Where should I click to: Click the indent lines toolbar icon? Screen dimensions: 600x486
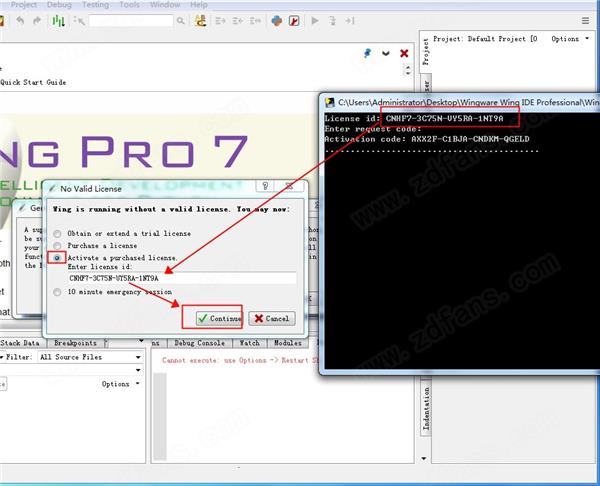[220, 21]
